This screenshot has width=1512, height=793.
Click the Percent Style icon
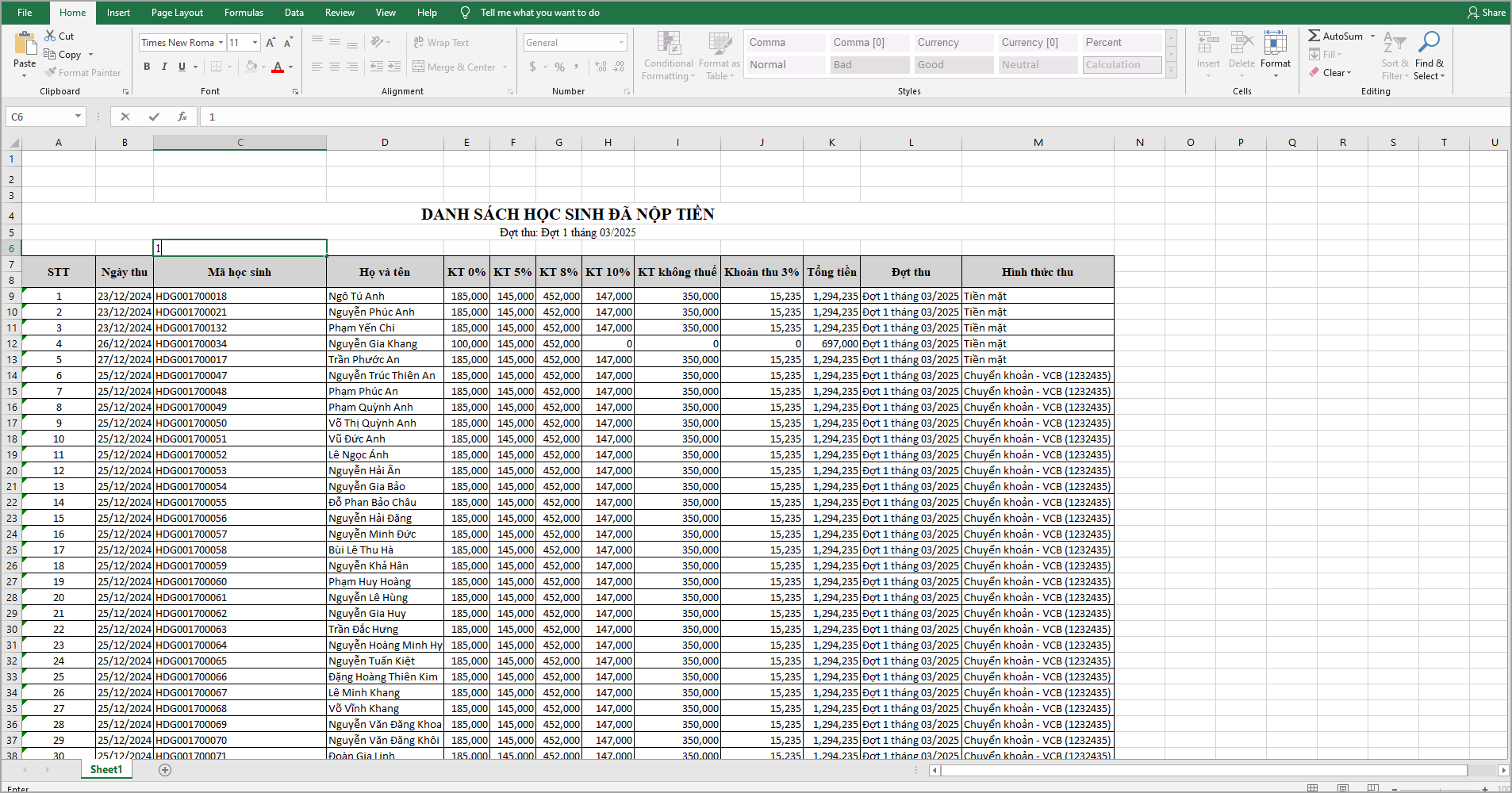click(559, 67)
